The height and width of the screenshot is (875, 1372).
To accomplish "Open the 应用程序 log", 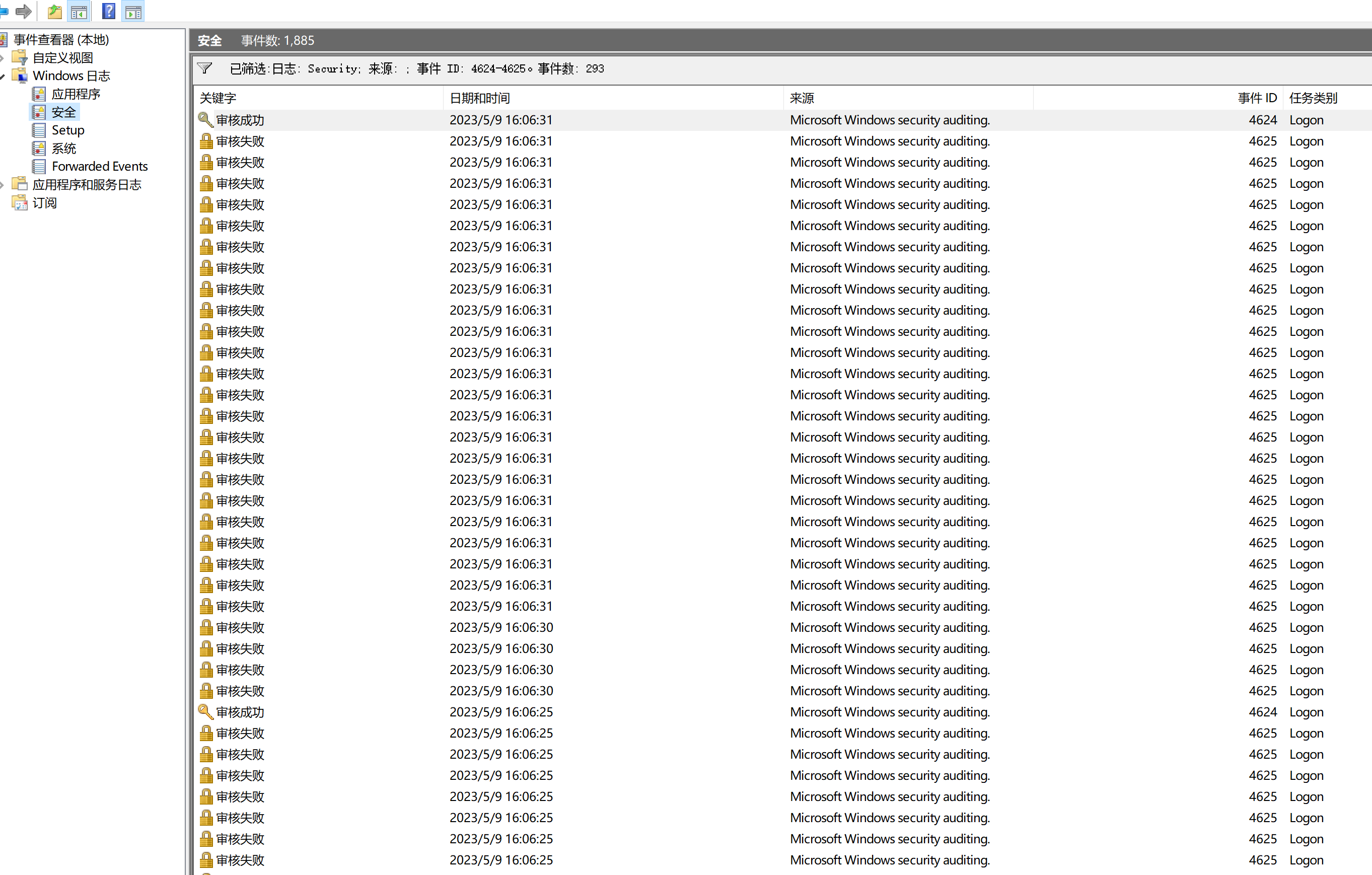I will pyautogui.click(x=75, y=94).
